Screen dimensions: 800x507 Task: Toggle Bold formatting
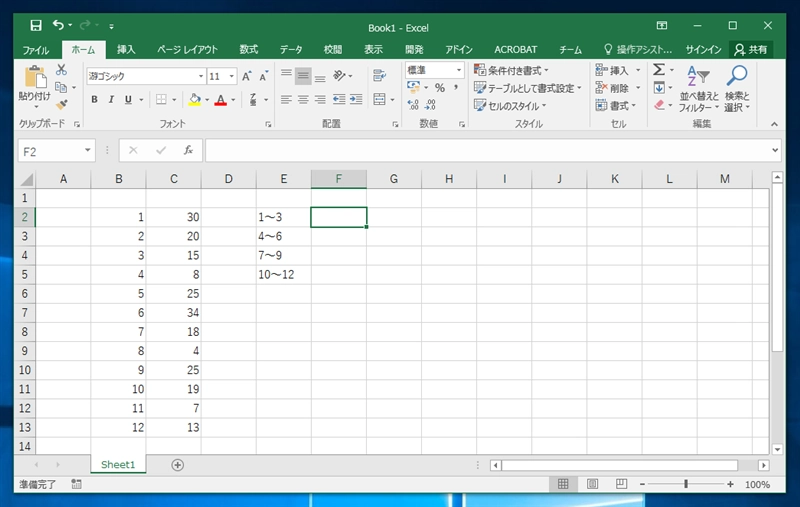(95, 100)
